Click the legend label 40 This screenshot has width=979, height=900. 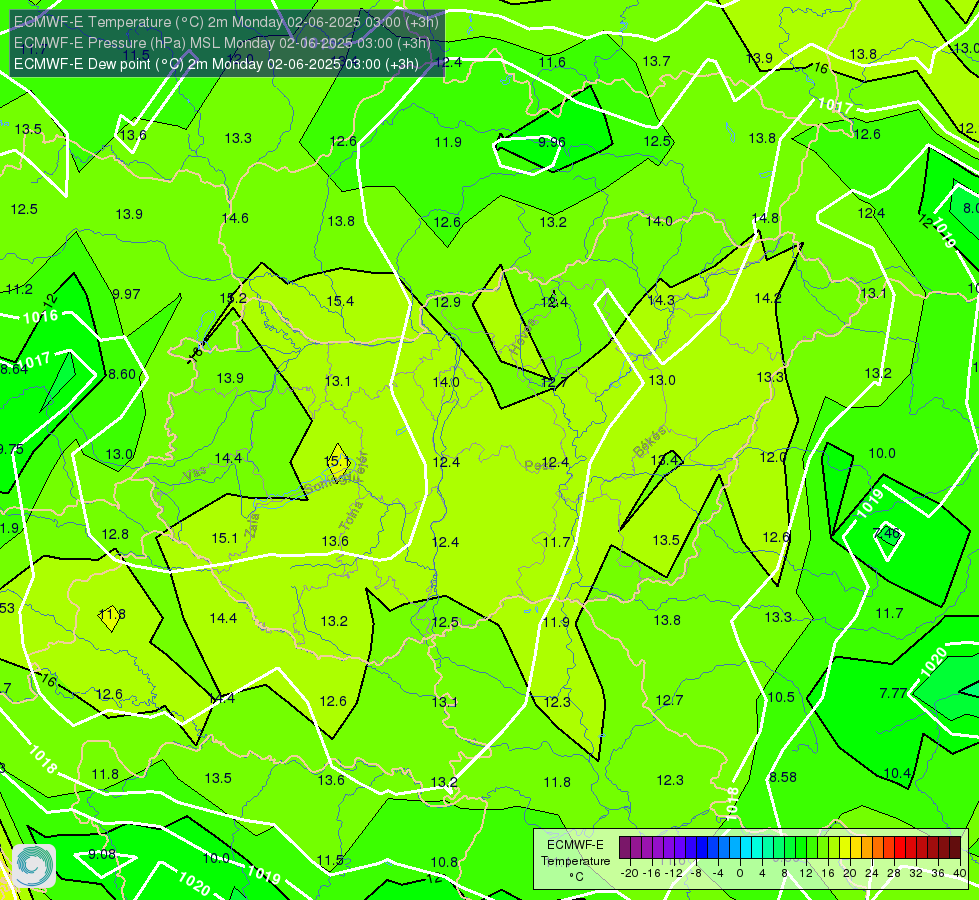click(x=960, y=873)
